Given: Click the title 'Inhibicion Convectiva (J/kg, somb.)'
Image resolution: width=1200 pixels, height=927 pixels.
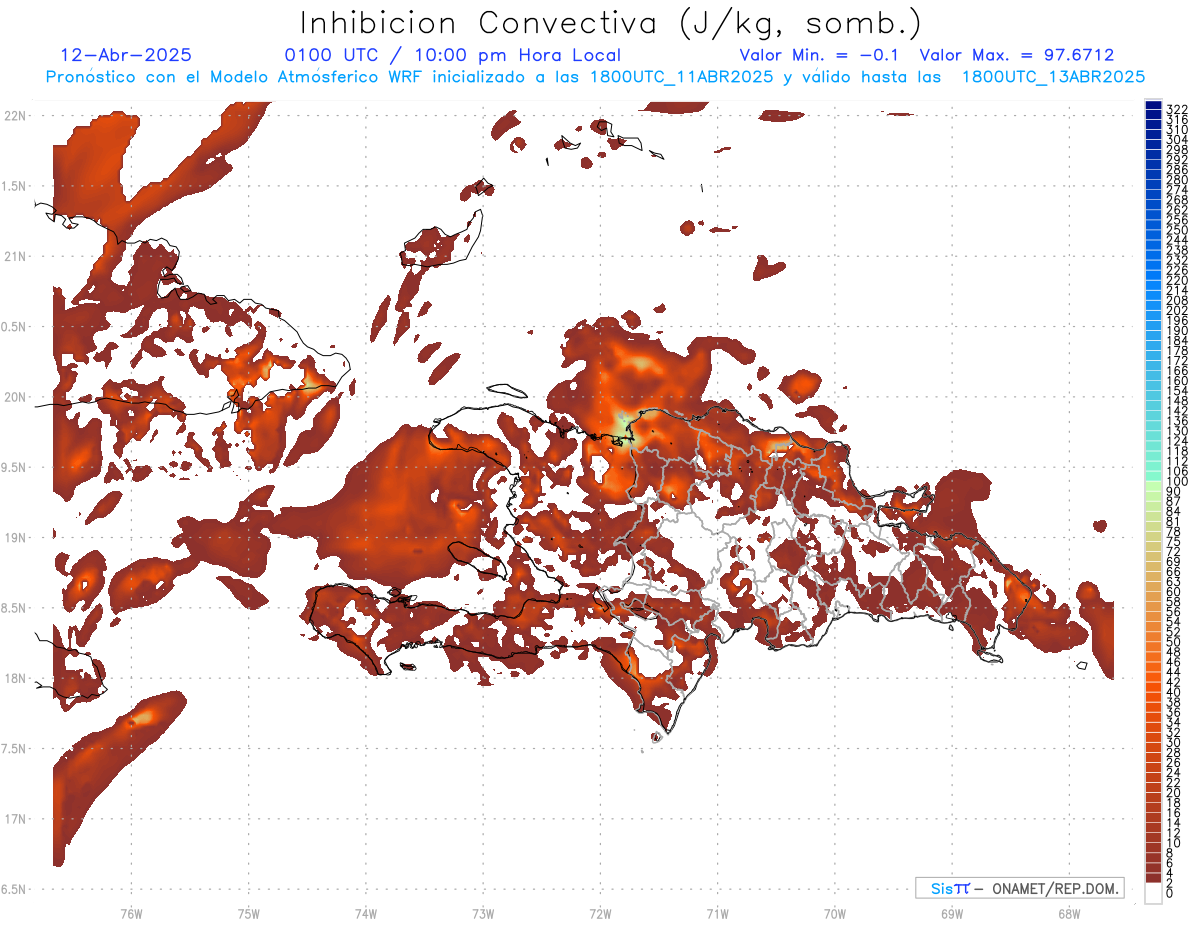Looking at the screenshot, I should (x=610, y=24).
